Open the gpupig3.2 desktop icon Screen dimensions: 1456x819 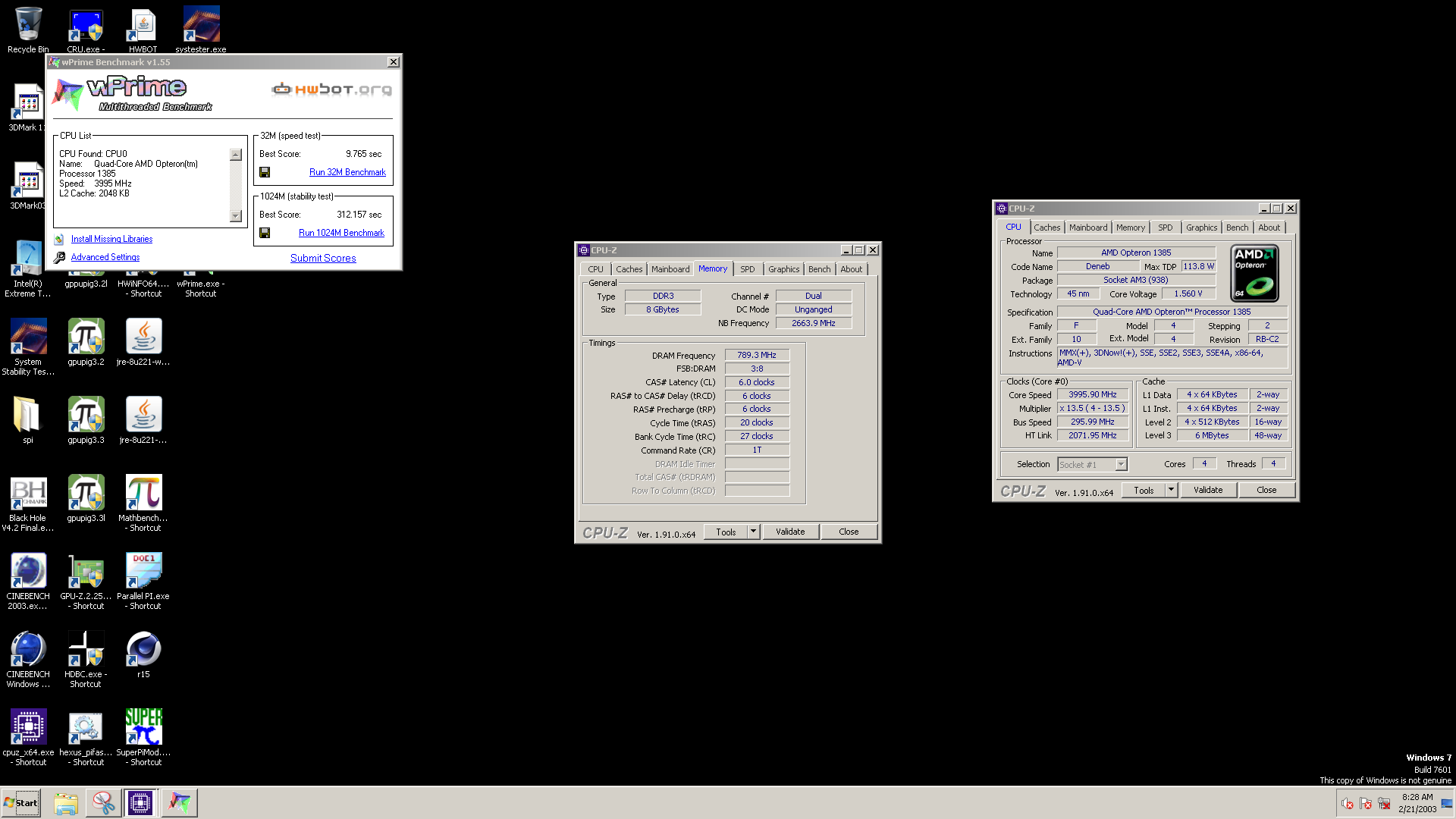(x=86, y=342)
